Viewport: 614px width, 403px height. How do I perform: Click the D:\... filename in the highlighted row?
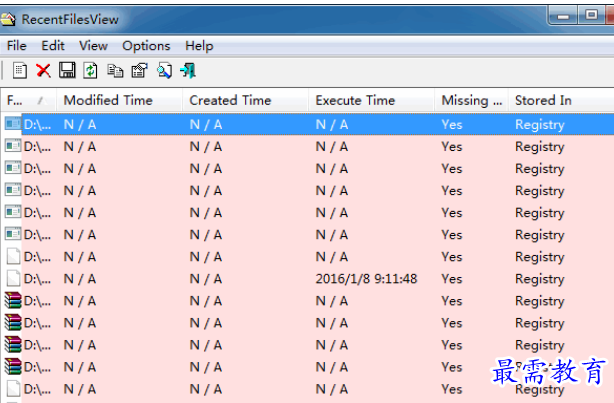[x=37, y=125]
